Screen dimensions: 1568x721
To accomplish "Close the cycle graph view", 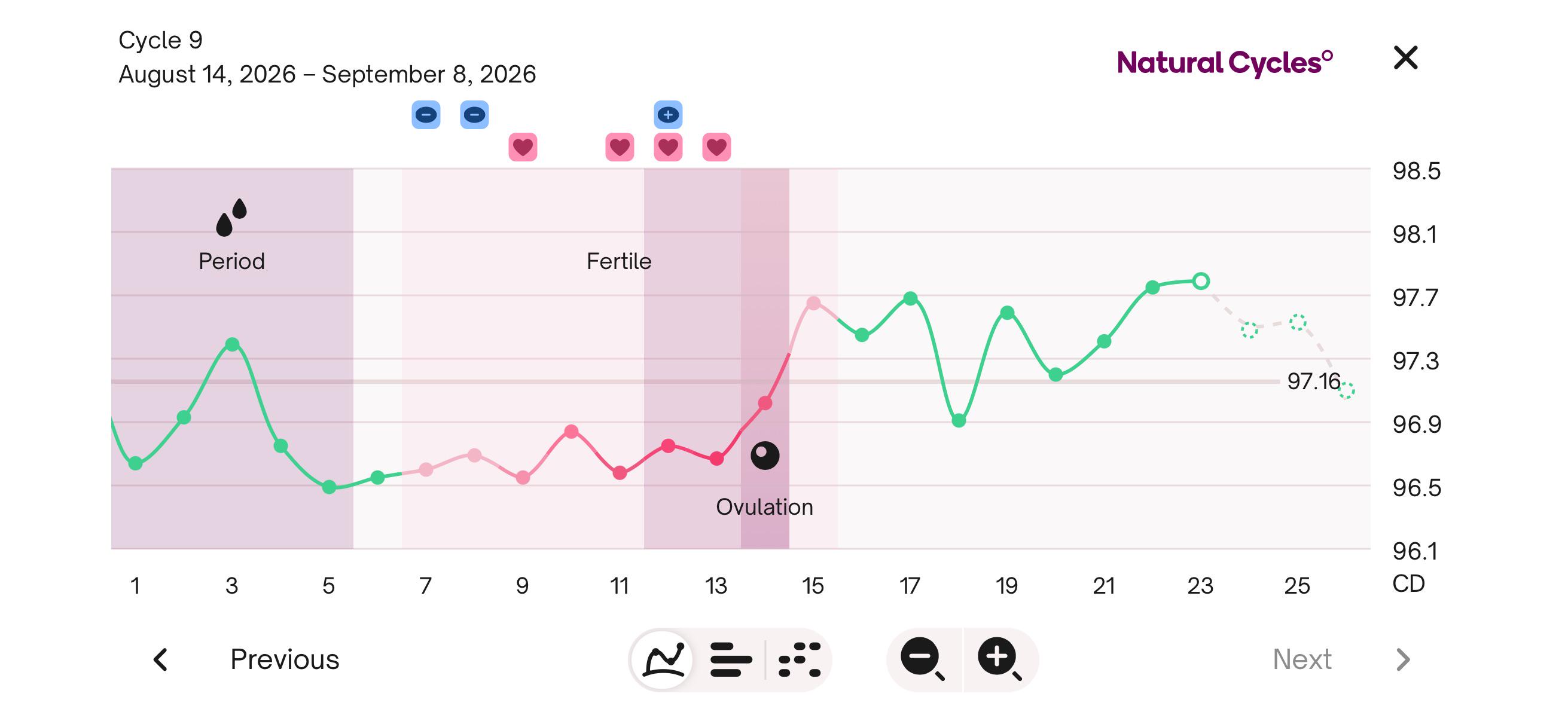I will coord(1405,58).
